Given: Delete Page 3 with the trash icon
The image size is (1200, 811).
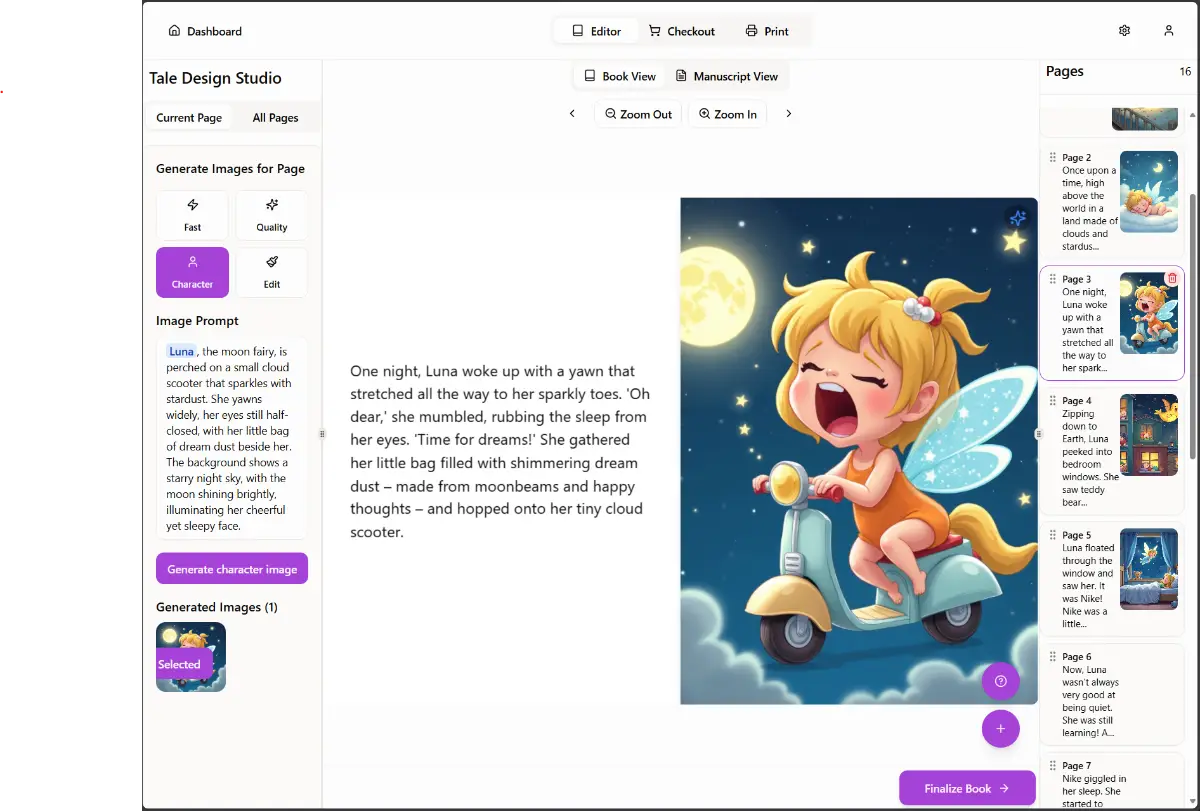Looking at the screenshot, I should 1172,279.
